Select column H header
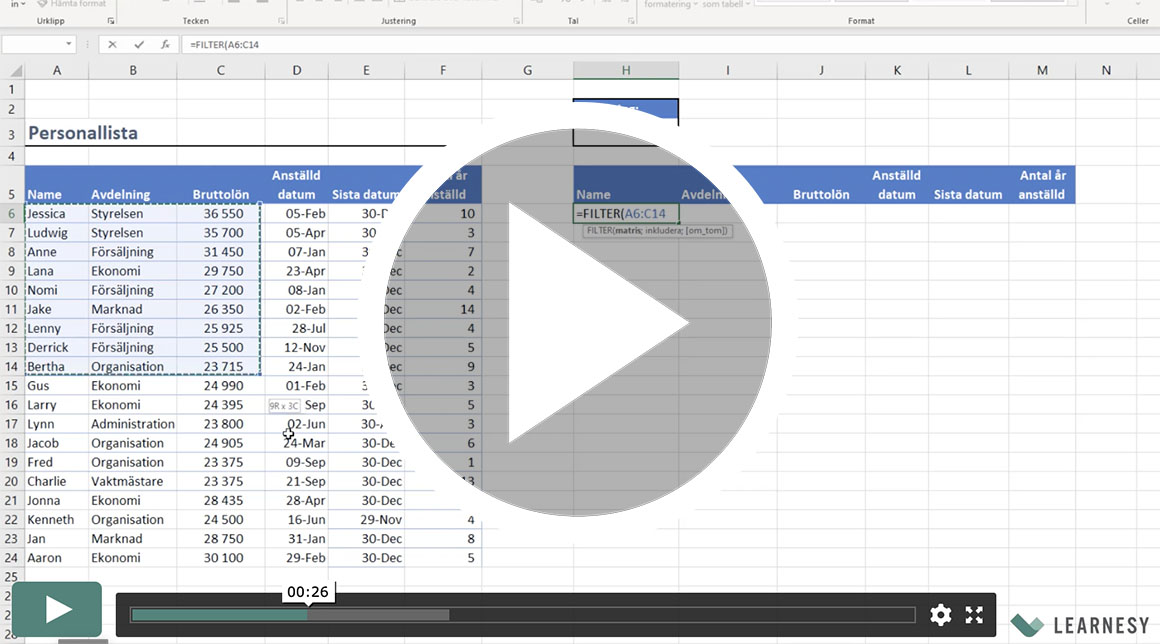 click(626, 70)
